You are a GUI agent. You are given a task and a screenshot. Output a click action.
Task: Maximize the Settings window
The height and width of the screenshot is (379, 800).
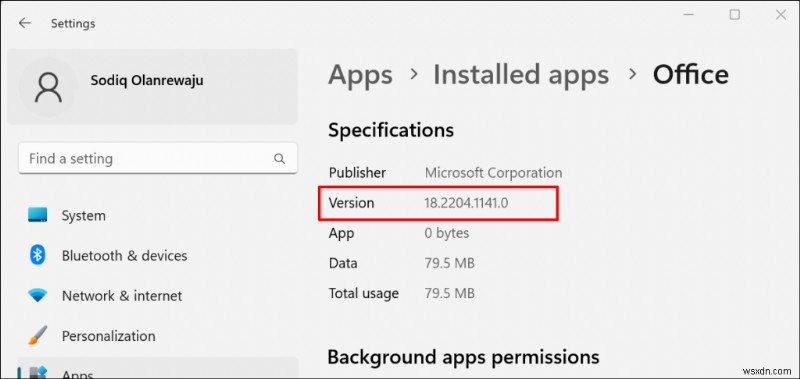pos(735,15)
